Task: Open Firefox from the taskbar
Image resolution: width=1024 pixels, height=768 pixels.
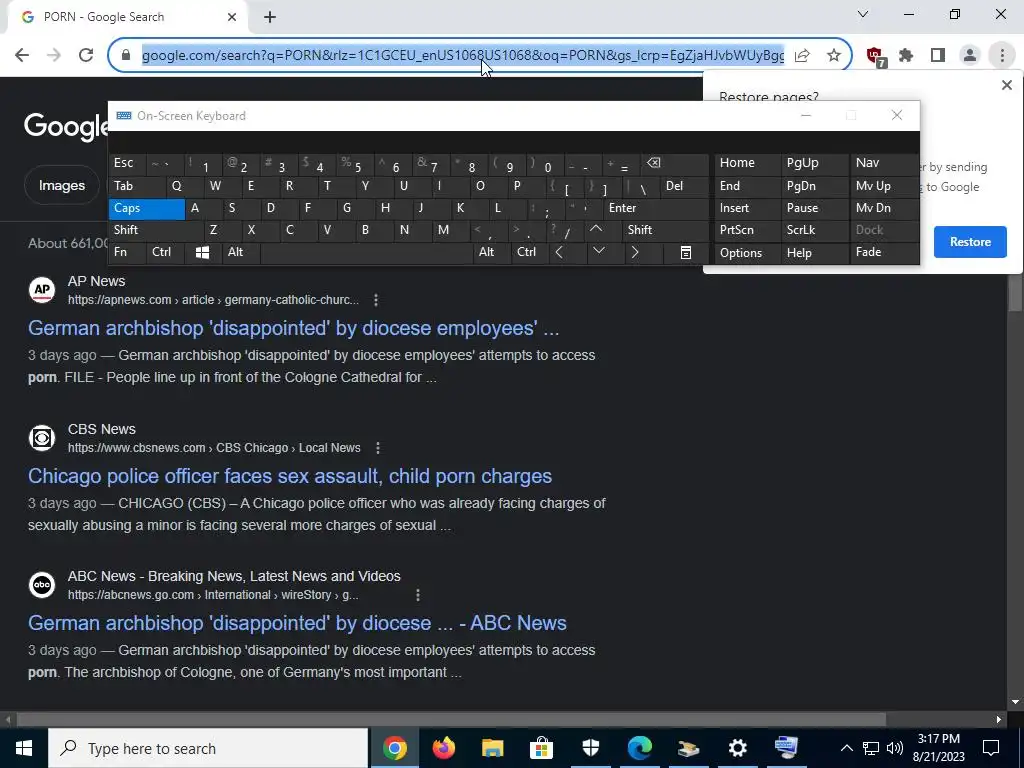Action: pos(443,748)
